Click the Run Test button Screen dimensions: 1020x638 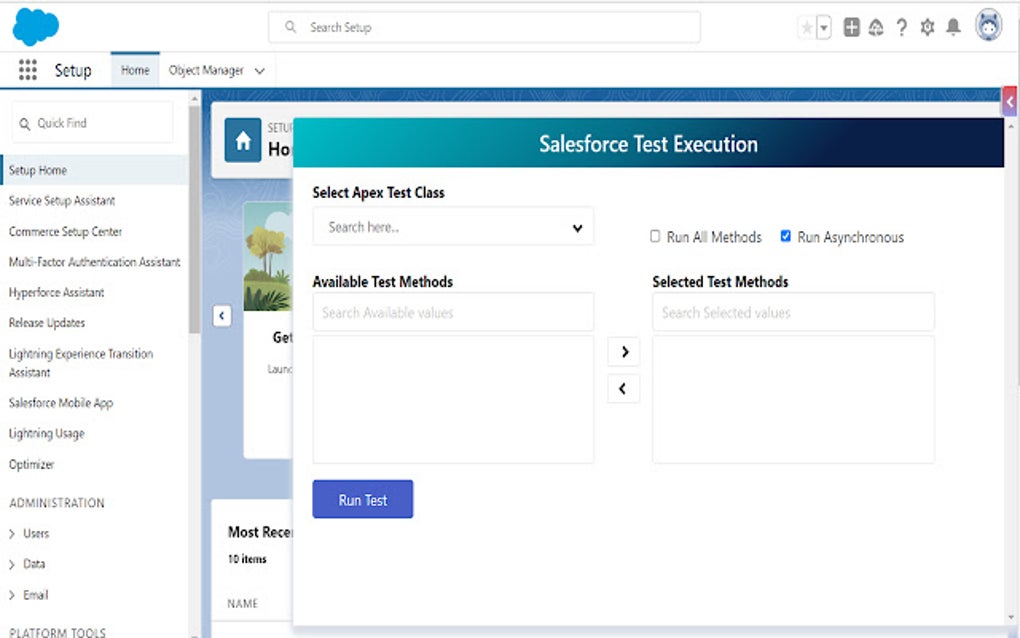pos(362,499)
